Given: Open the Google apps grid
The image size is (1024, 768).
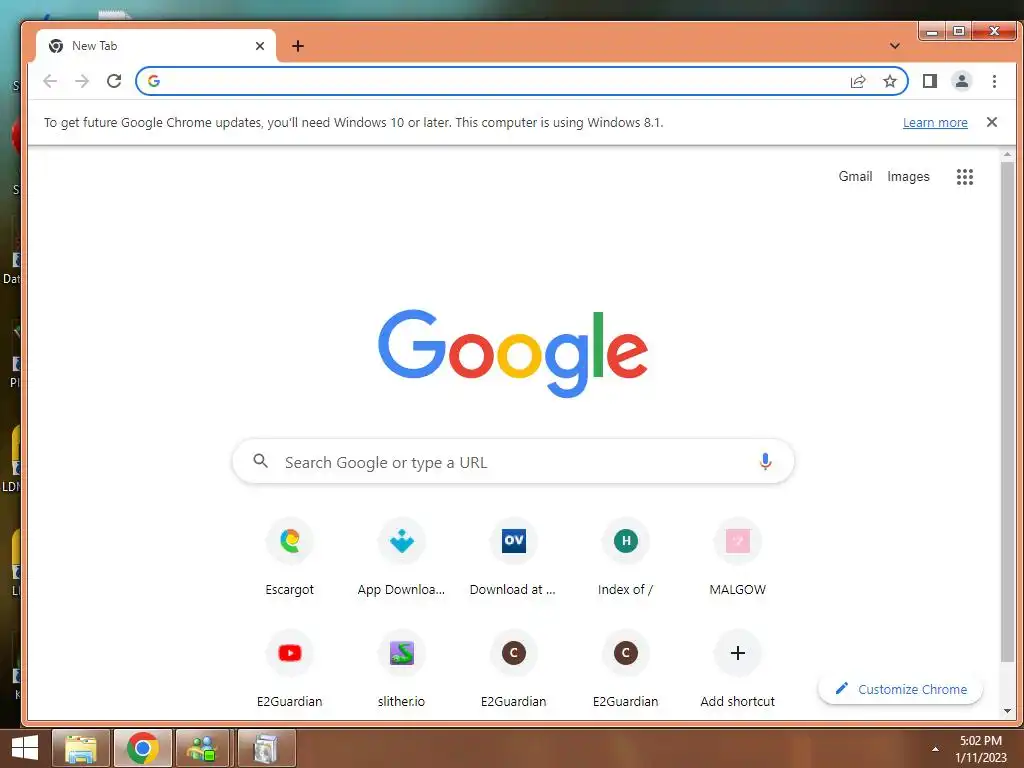Looking at the screenshot, I should (x=965, y=176).
